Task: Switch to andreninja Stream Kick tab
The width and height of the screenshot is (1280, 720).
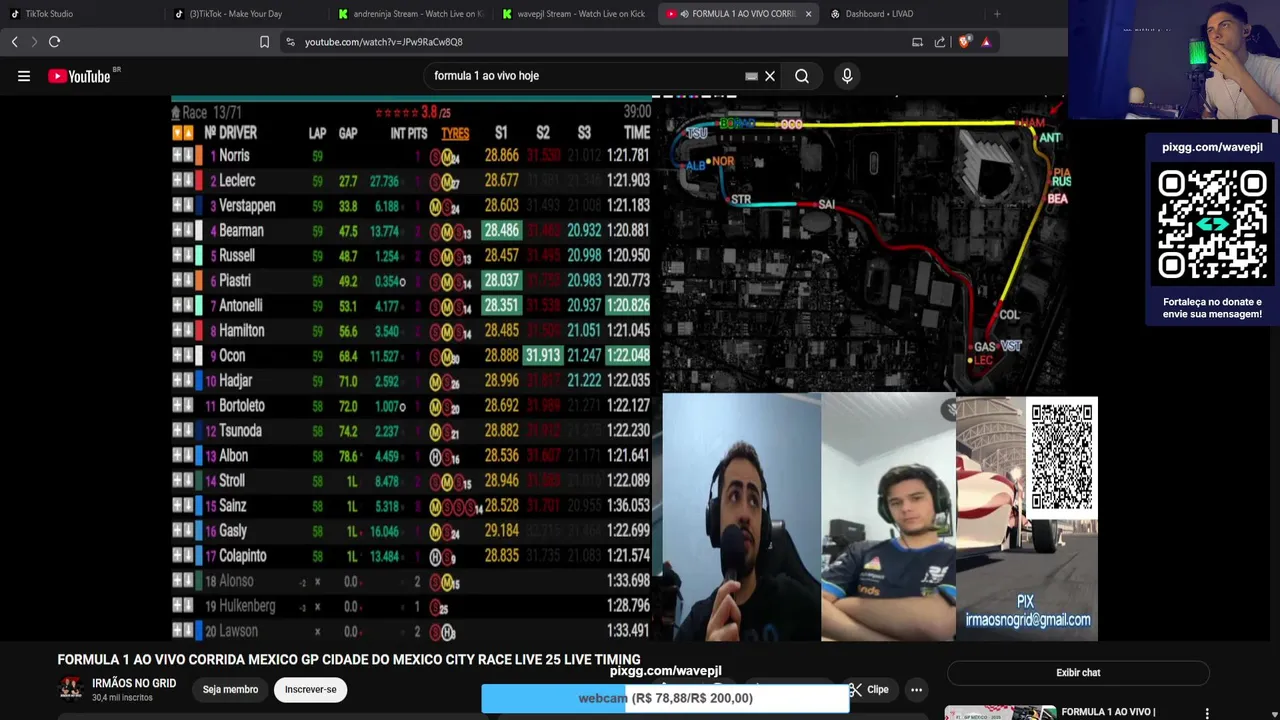Action: coord(410,14)
